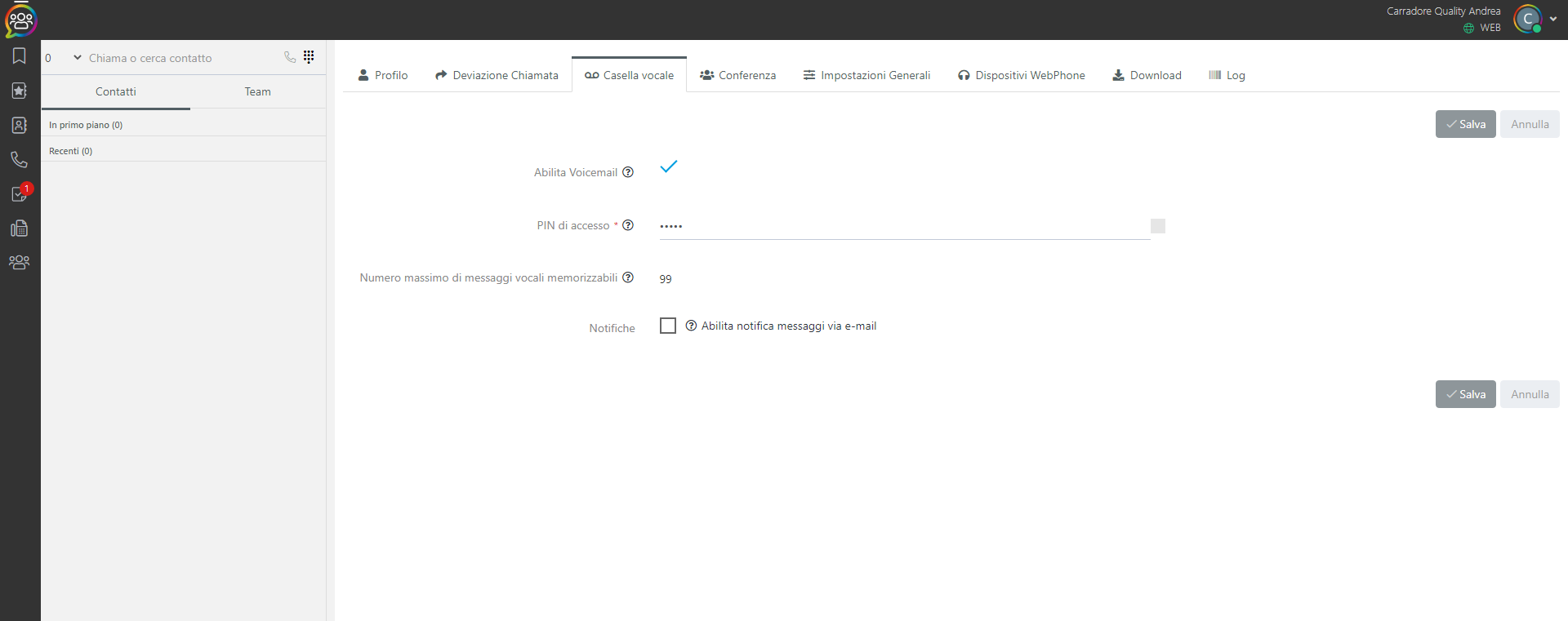Viewport: 1568px width, 621px height.
Task: Click help icon next to PIN di accesso
Action: coord(628,225)
